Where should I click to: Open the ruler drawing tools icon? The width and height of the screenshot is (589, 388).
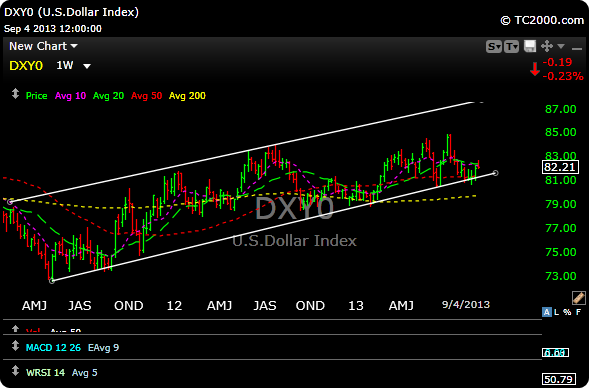(578, 297)
